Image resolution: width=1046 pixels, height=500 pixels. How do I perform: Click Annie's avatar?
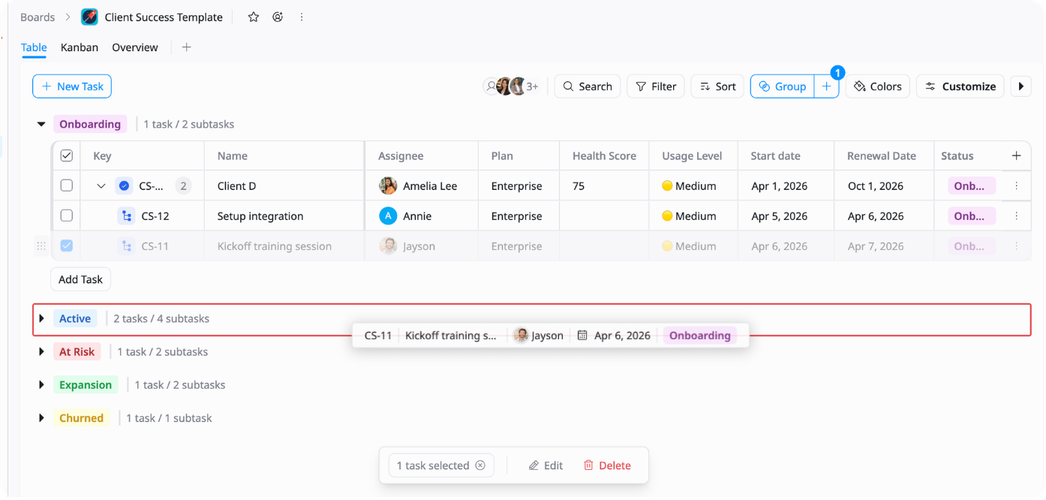point(388,216)
